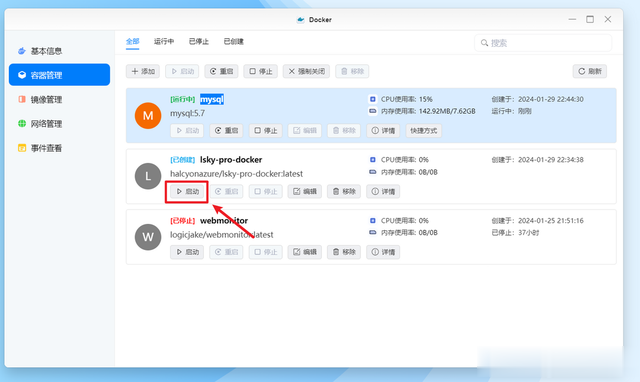Remove the webmonitor container

point(344,252)
